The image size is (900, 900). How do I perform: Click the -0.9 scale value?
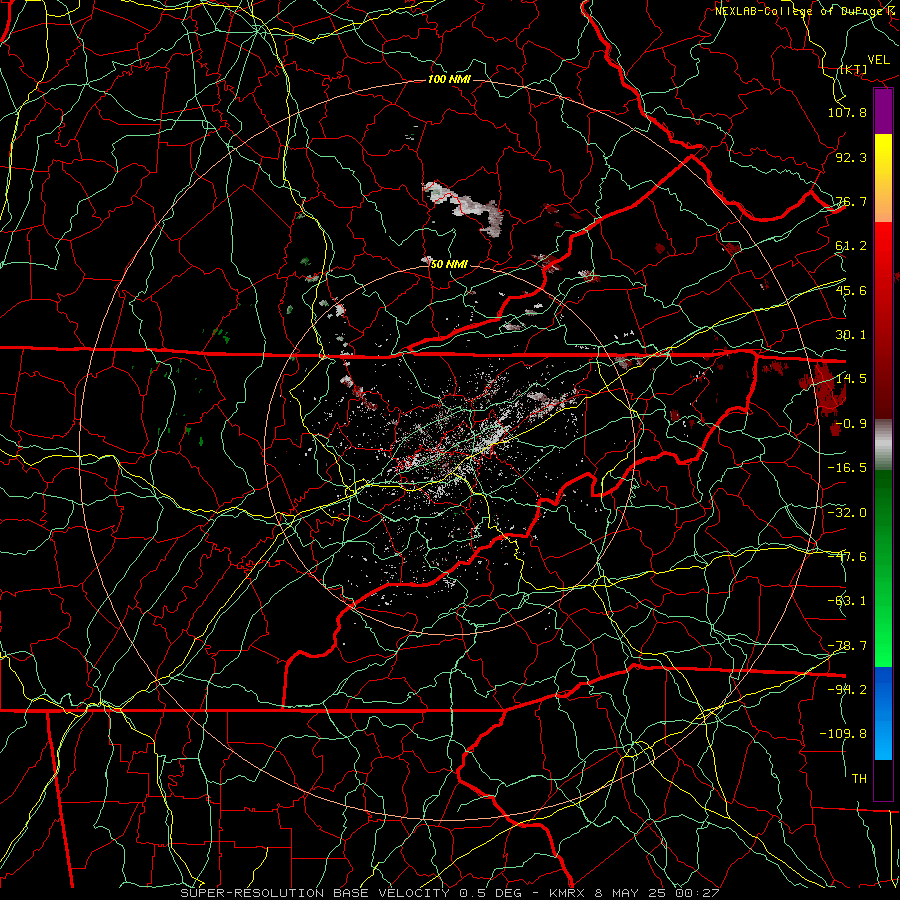coord(851,424)
